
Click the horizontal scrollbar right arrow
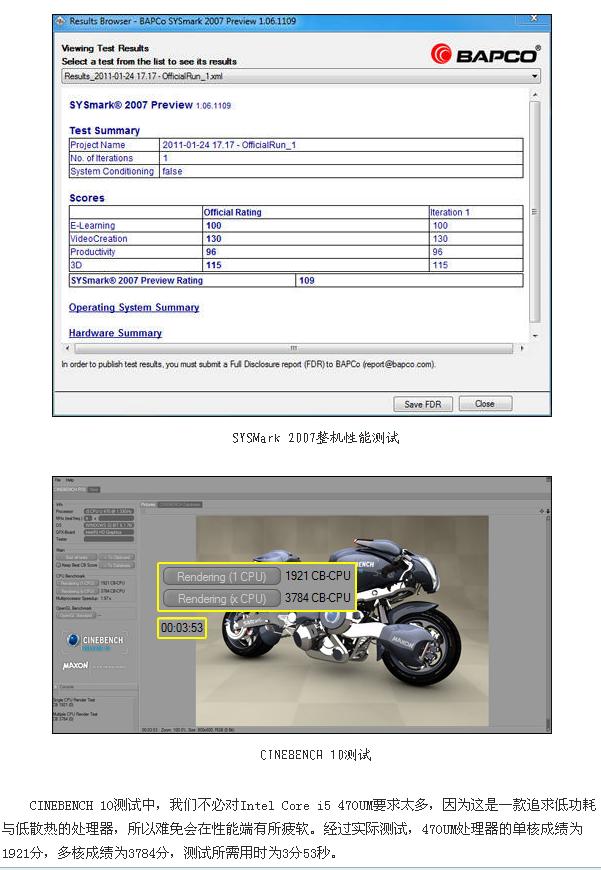tap(522, 348)
